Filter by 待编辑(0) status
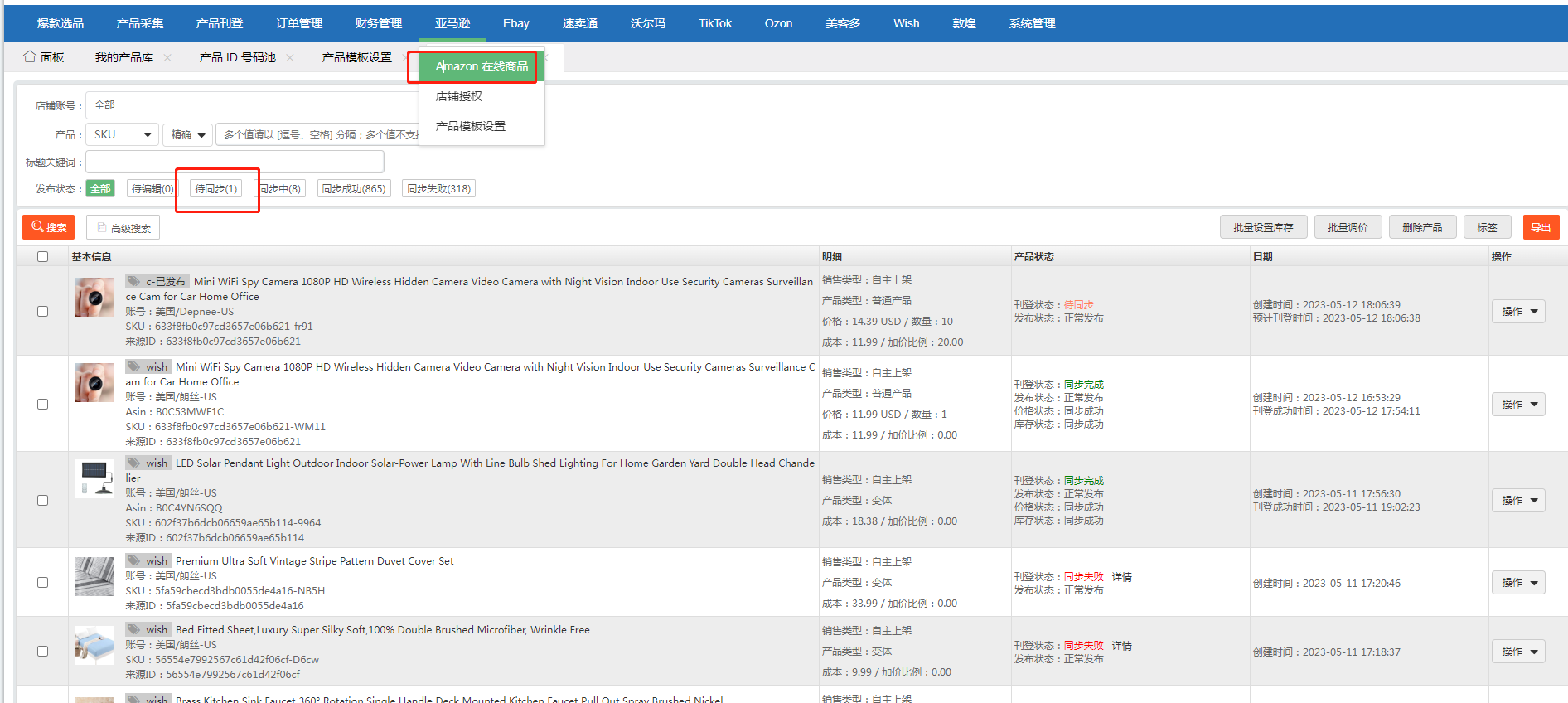This screenshot has width=1568, height=703. pos(152,189)
